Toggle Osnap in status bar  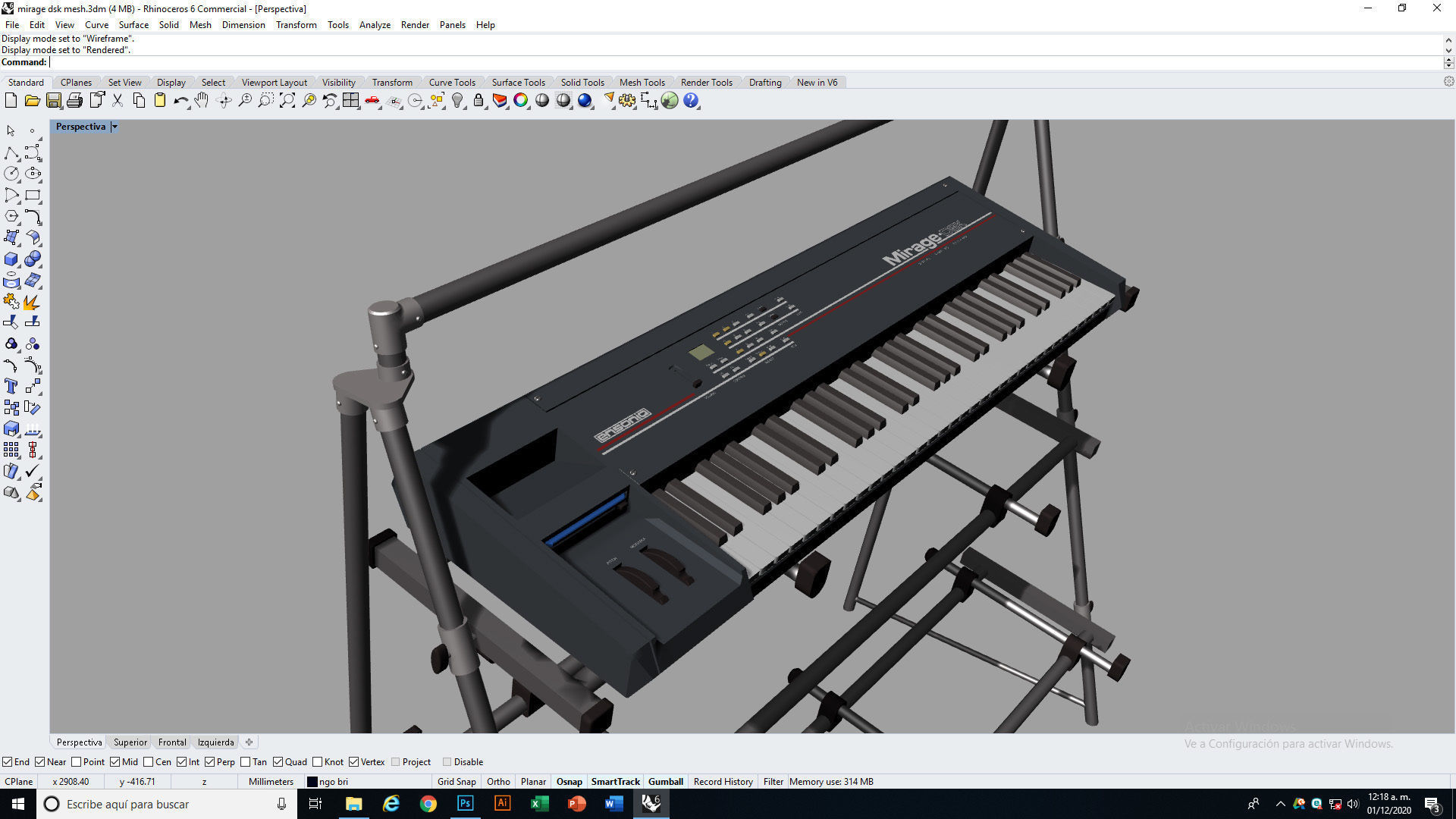[570, 782]
